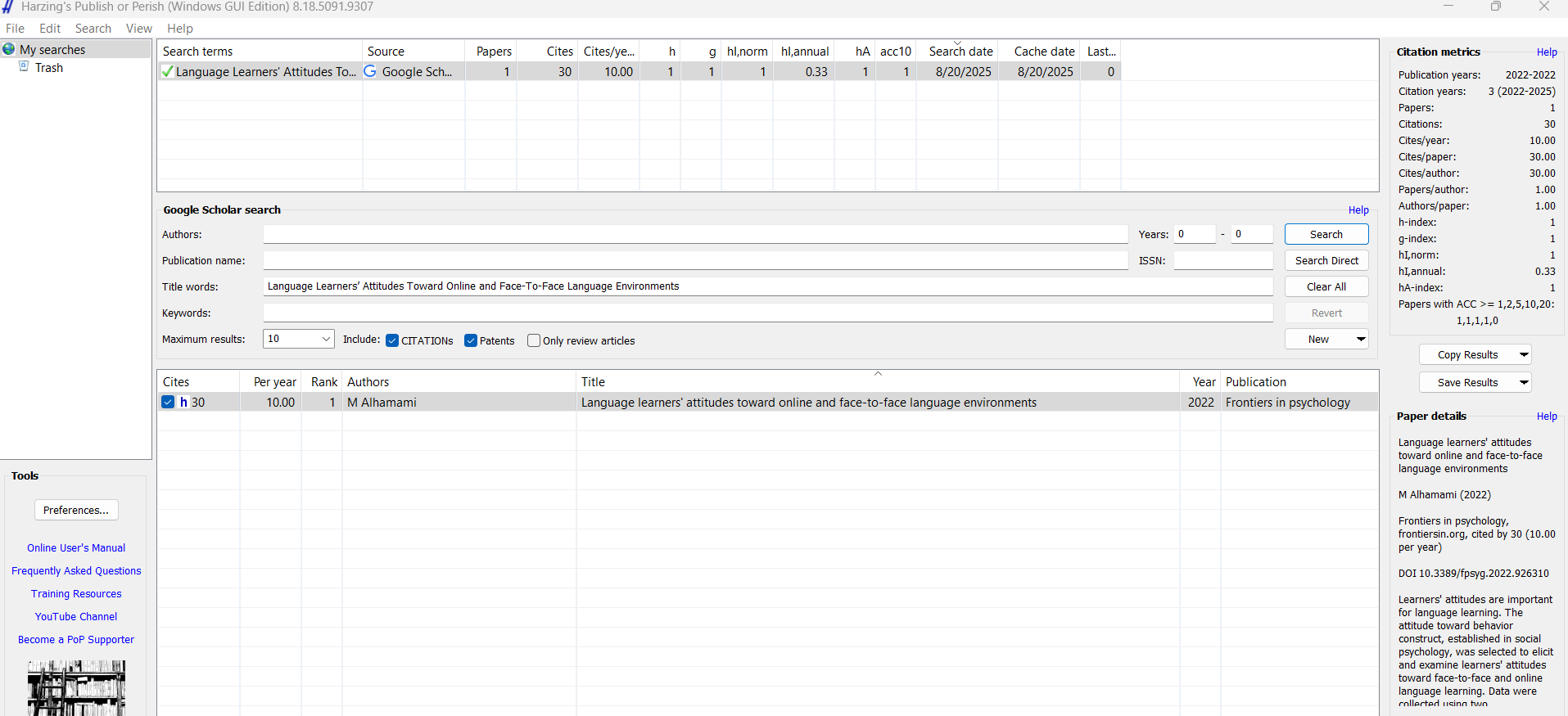Enable Only review articles checkbox
Screen dimensions: 1568x716
(534, 340)
